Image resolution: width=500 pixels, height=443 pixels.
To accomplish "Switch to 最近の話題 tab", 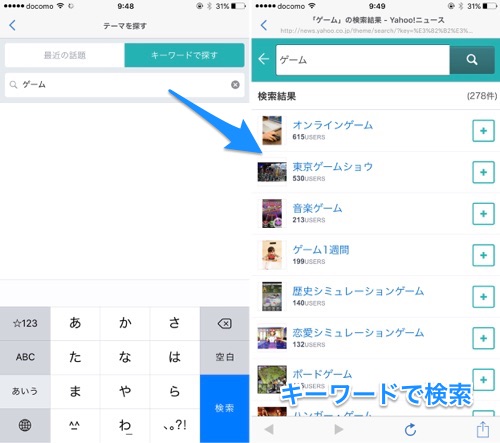I will pyautogui.click(x=65, y=55).
